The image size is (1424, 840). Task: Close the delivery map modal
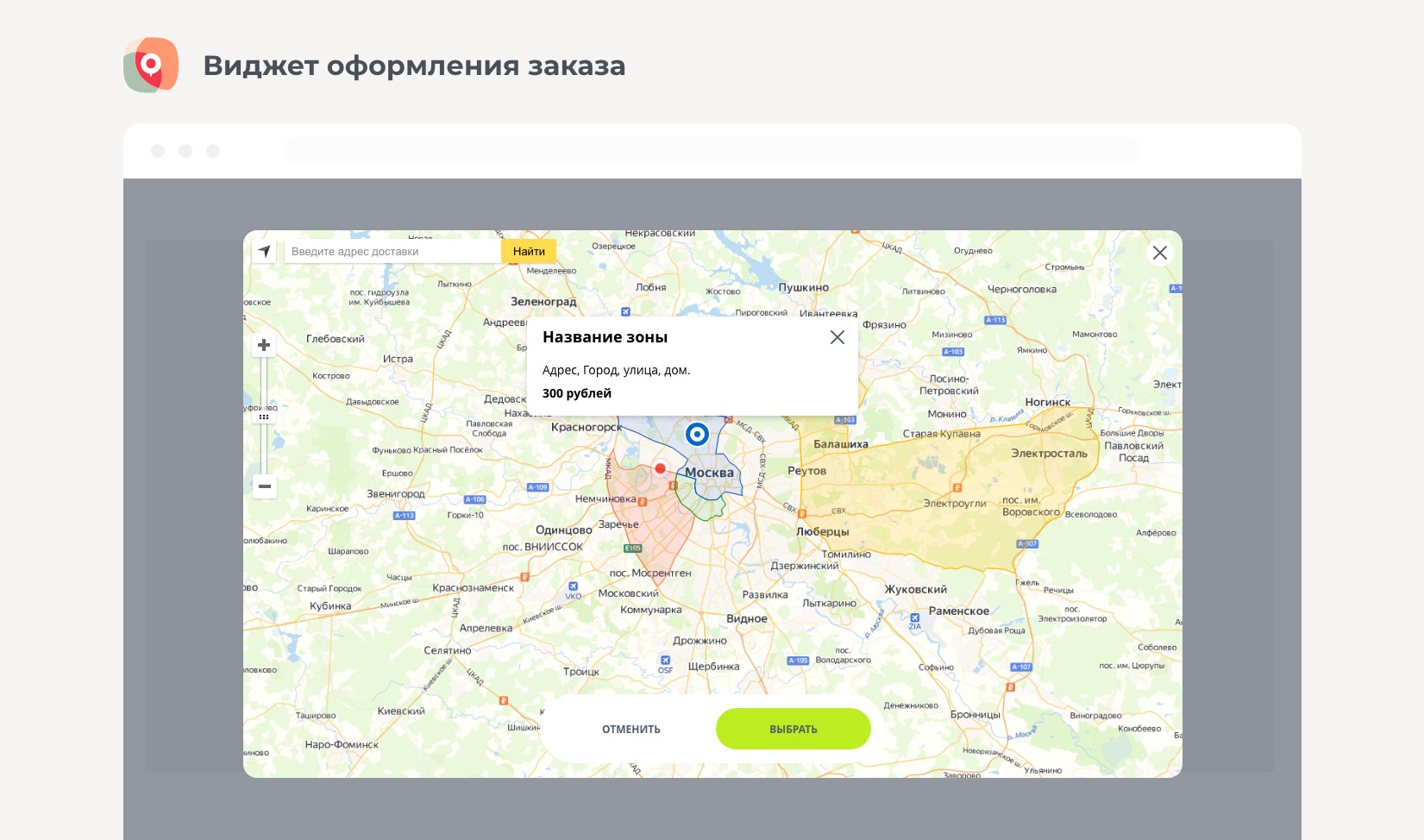click(x=1159, y=253)
